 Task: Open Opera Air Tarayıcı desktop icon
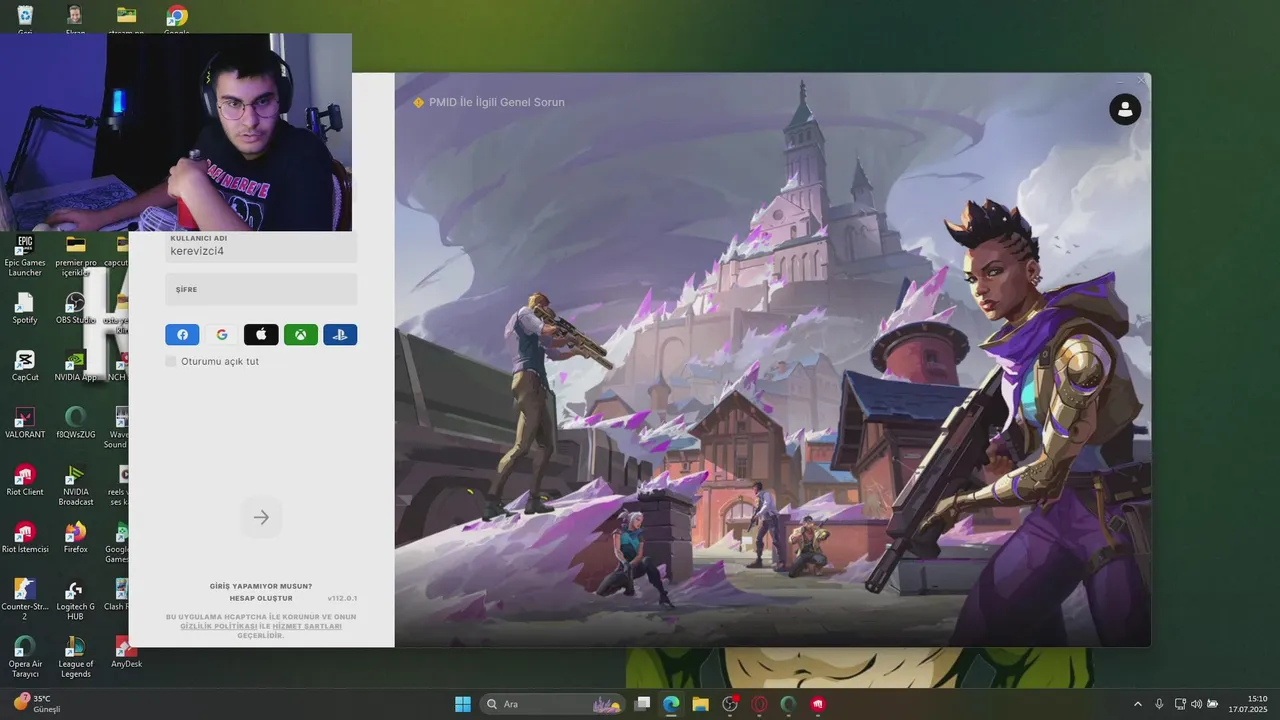click(25, 657)
